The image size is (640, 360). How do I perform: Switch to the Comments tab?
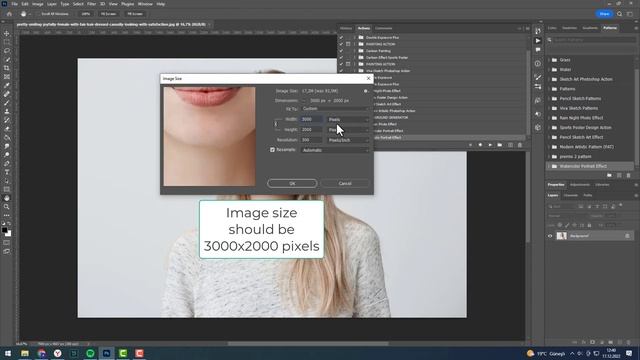(383, 29)
